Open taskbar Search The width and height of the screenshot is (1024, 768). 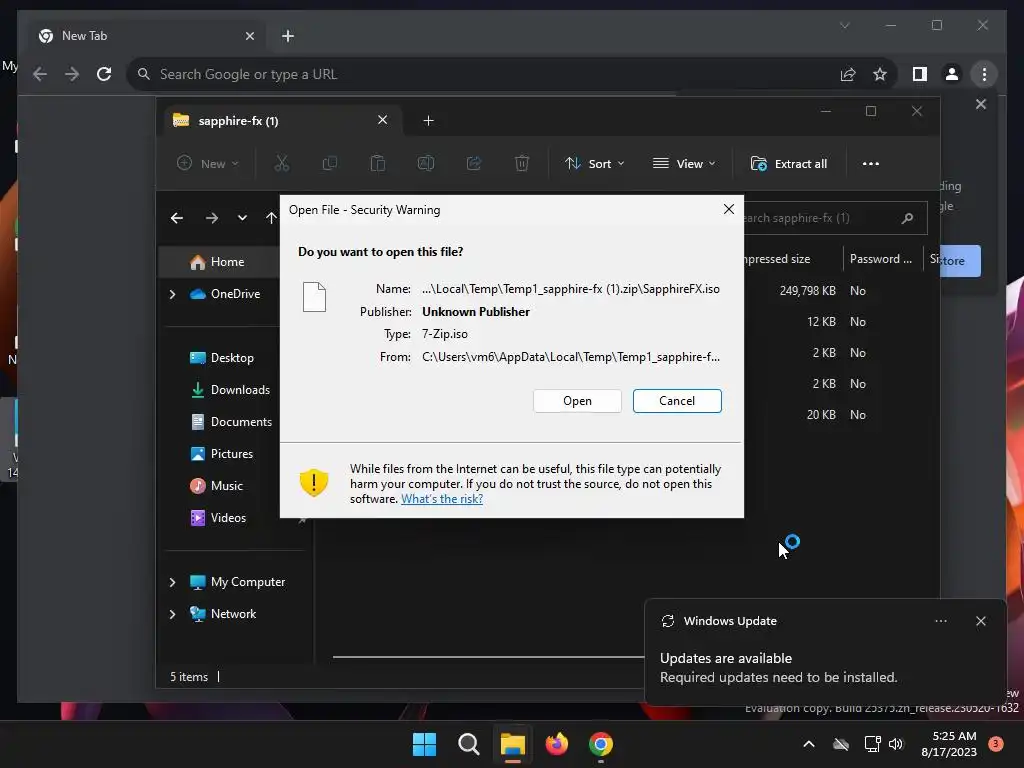pyautogui.click(x=469, y=744)
